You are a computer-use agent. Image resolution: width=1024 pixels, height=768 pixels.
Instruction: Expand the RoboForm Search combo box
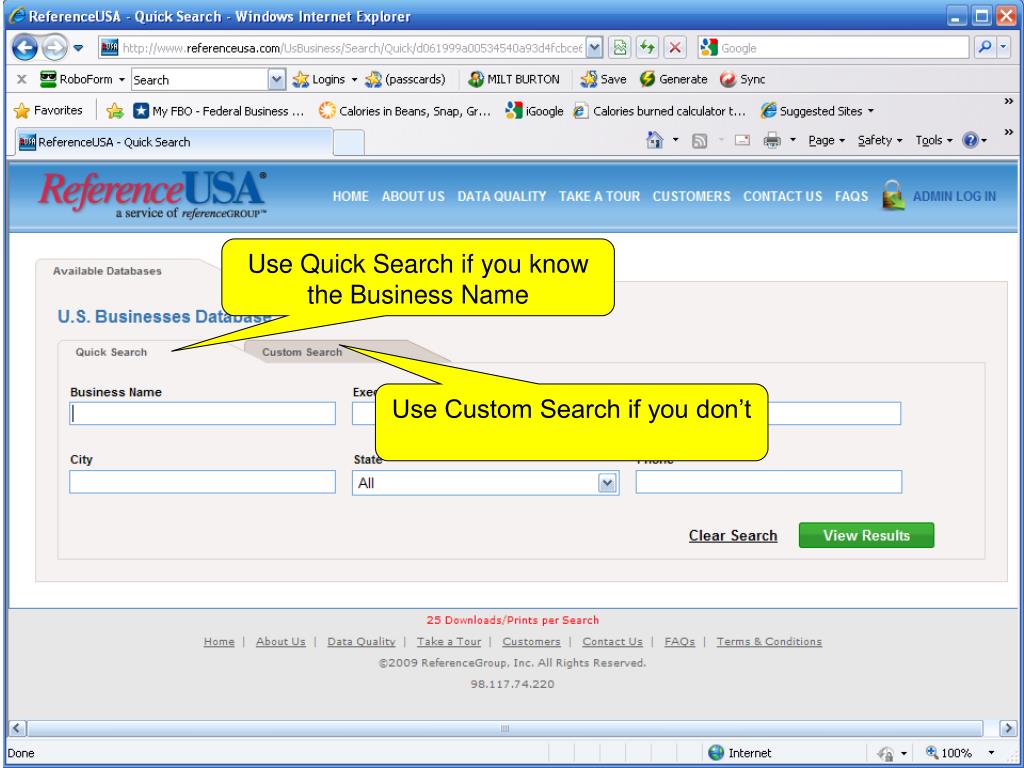point(277,80)
